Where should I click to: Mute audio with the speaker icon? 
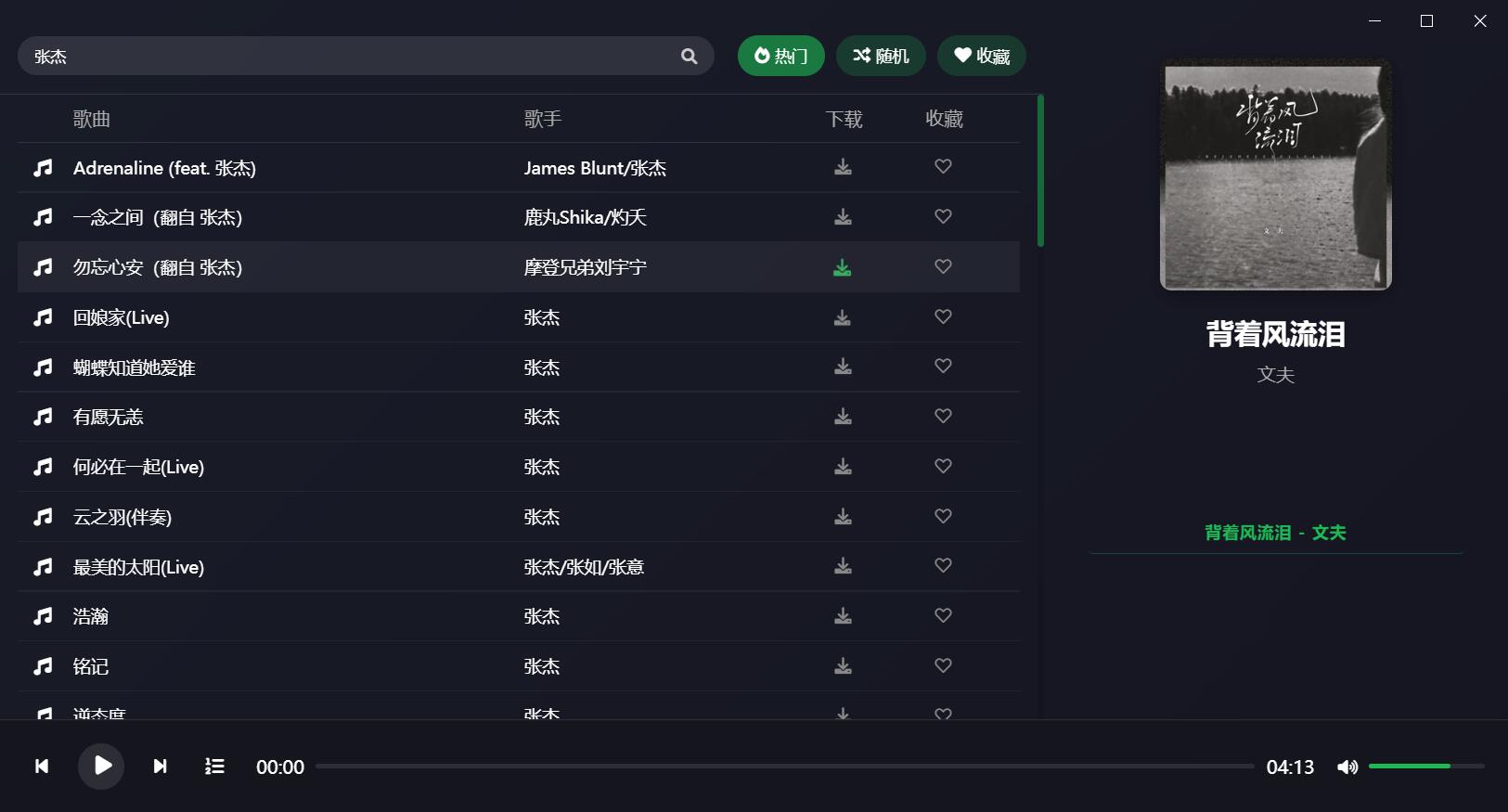[x=1347, y=767]
